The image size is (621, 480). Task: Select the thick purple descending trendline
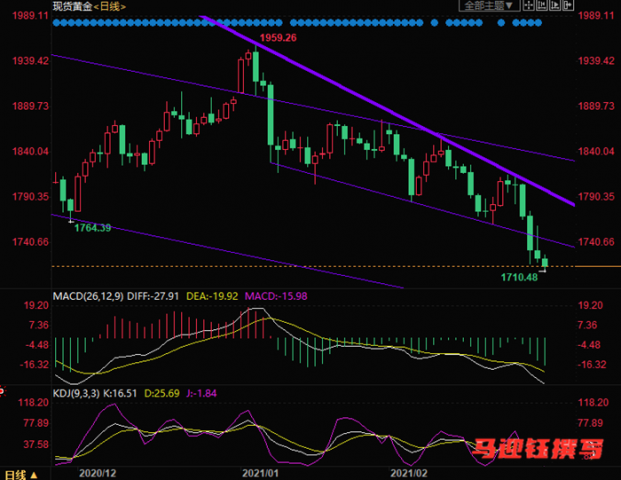pos(388,110)
